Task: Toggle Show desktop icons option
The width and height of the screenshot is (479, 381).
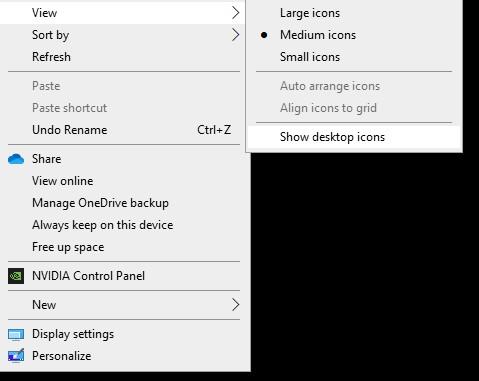Action: (x=354, y=137)
